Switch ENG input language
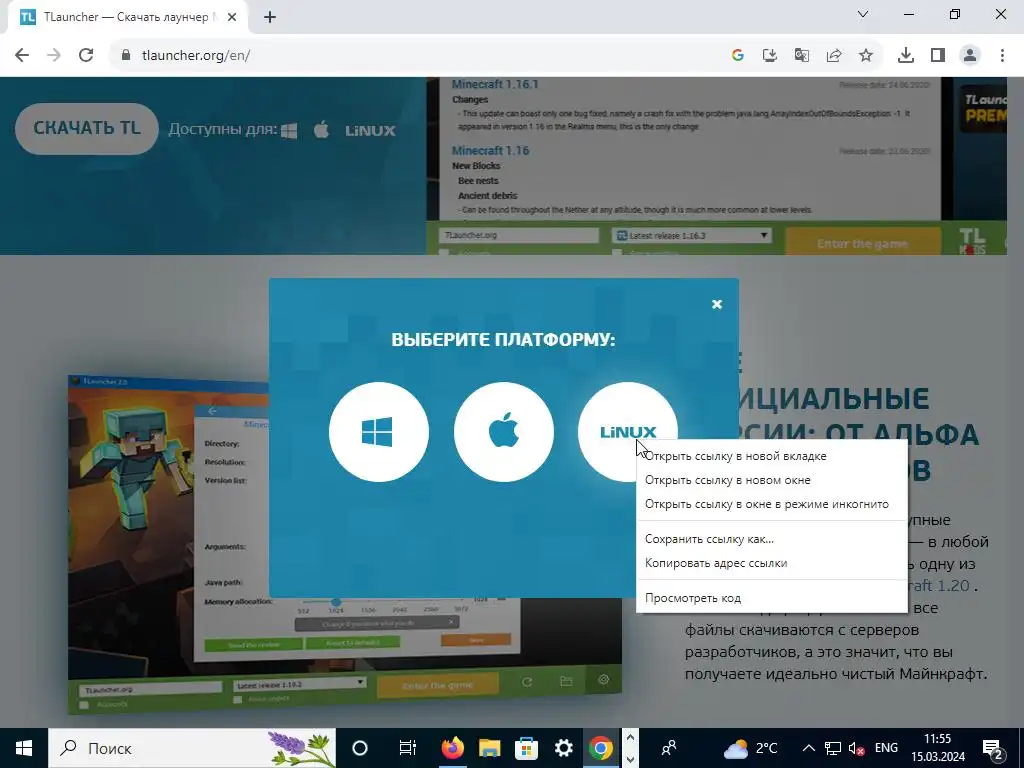This screenshot has width=1024, height=768. tap(886, 748)
